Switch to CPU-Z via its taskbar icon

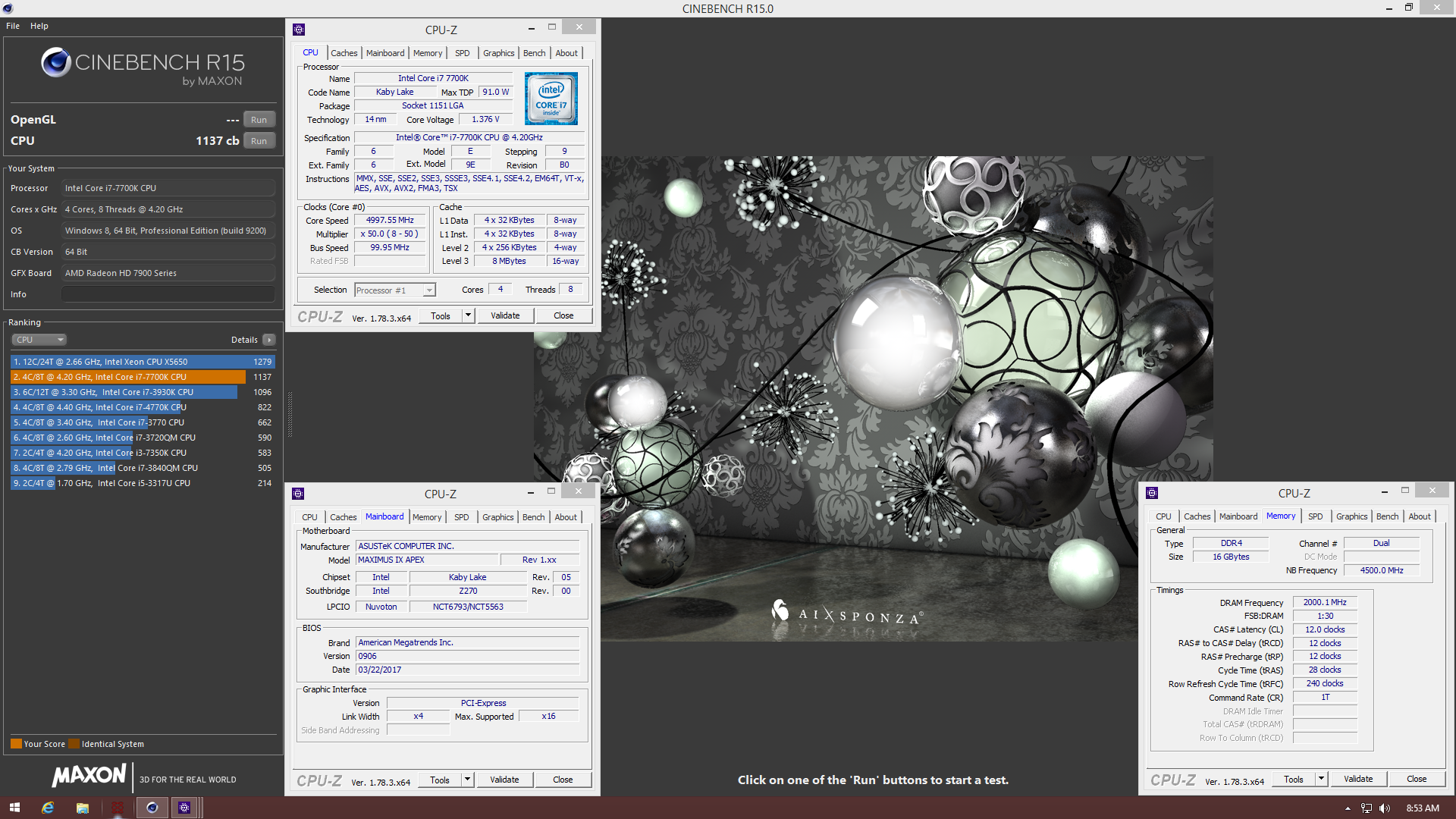[x=184, y=808]
